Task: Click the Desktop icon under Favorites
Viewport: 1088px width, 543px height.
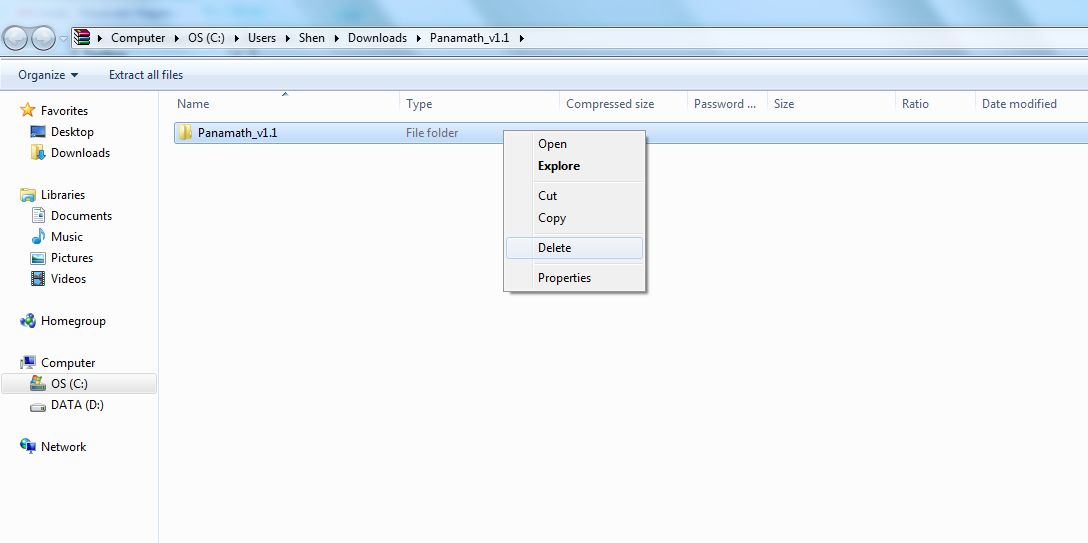Action: 38,132
